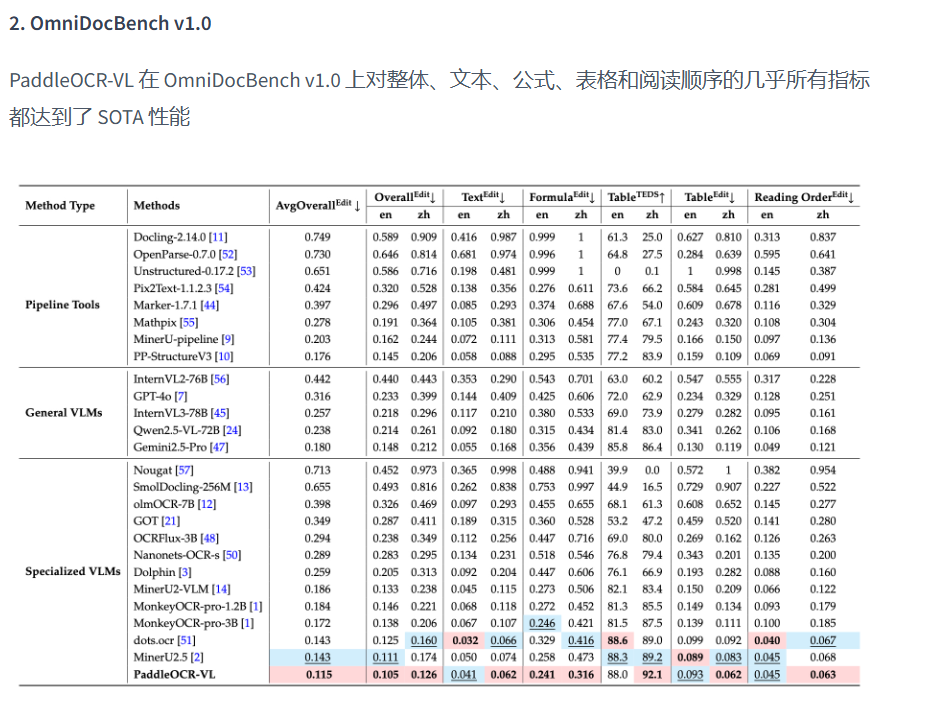Open citation [9] next to MinerU-pipeline
Viewport: 935px width, 705px height.
(x=227, y=339)
